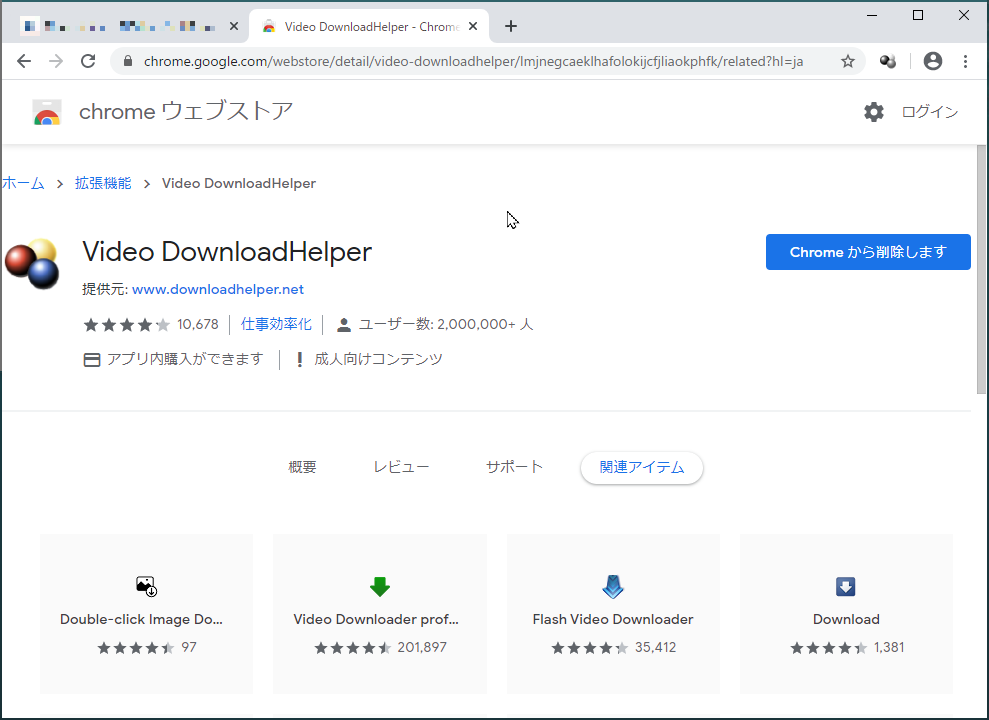Open the Video DownloadHelper extension toolbar icon
Viewport: 989px width, 720px height.
(x=888, y=61)
